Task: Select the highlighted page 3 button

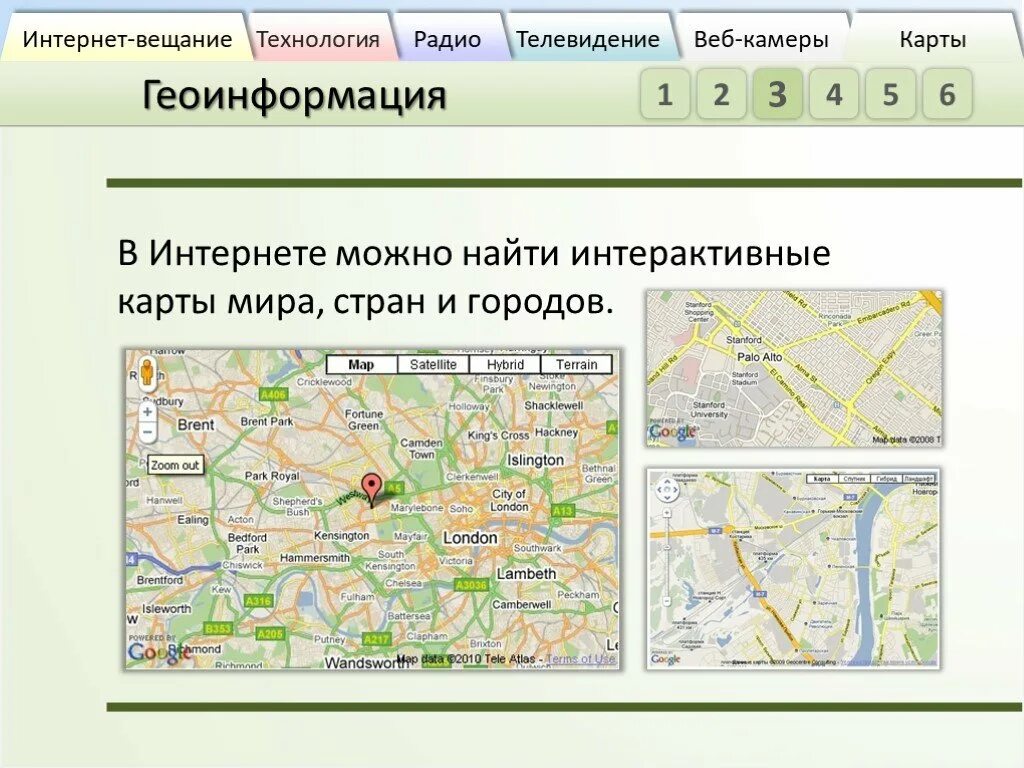Action: (x=777, y=94)
